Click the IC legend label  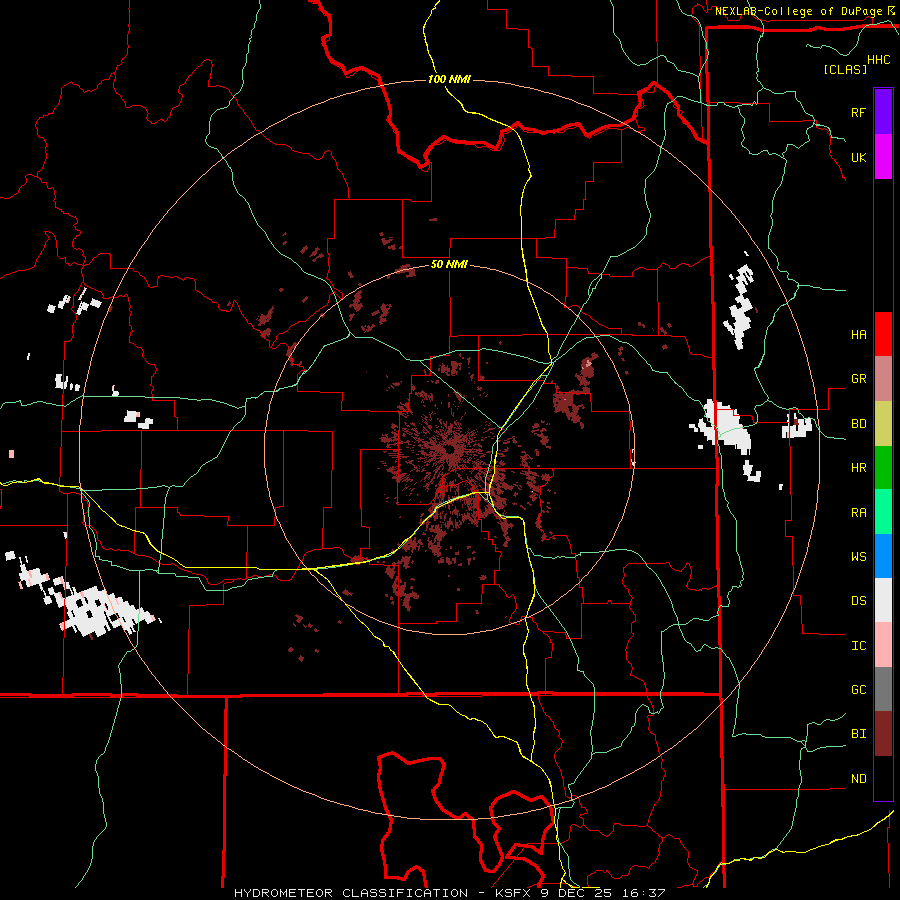[858, 646]
